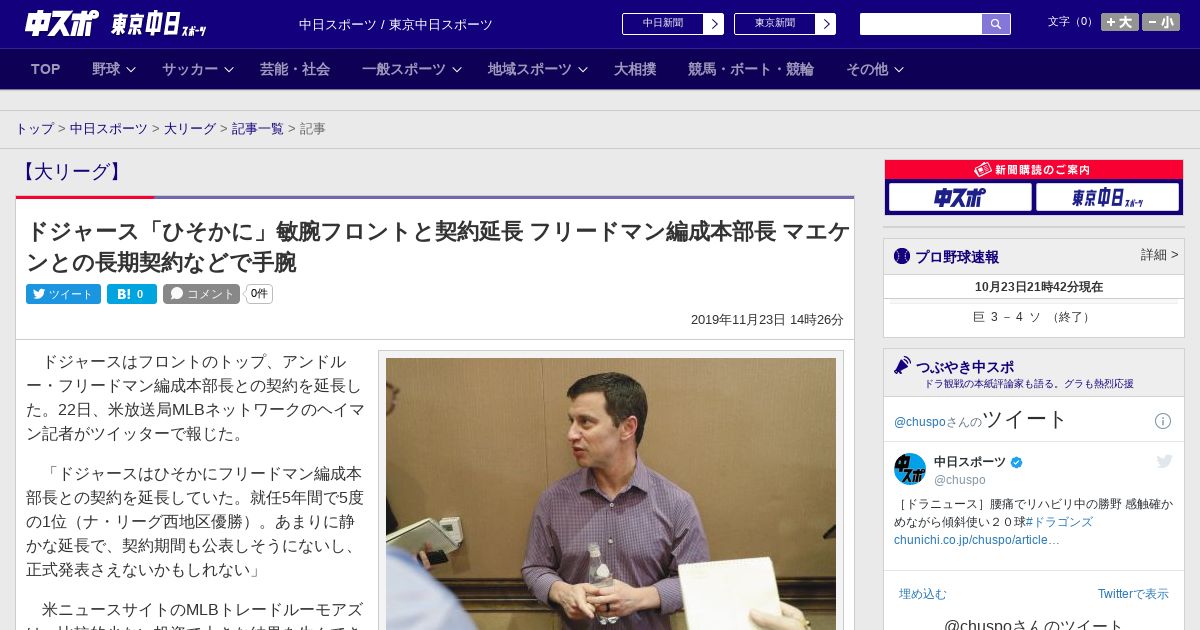Screen dimensions: 1200x630
Task: Click the 記事一覧 breadcrumb link
Action: pos(258,129)
